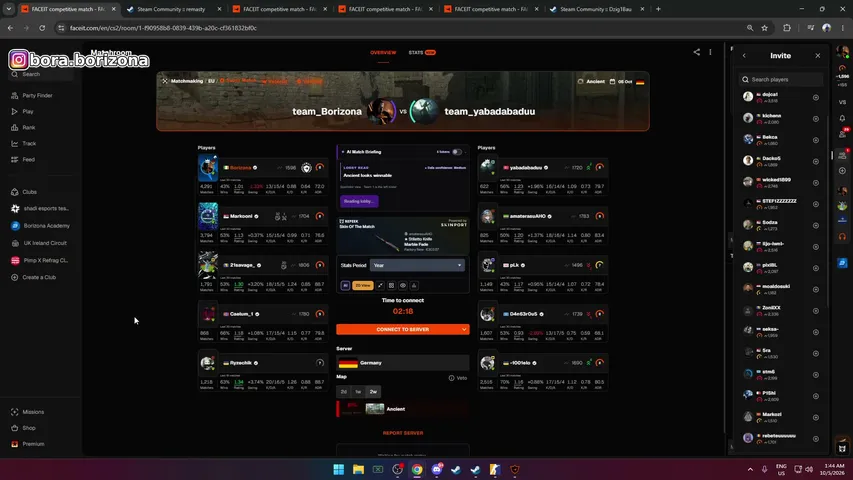Open the map Veto info
The width and height of the screenshot is (853, 480).
tap(458, 378)
